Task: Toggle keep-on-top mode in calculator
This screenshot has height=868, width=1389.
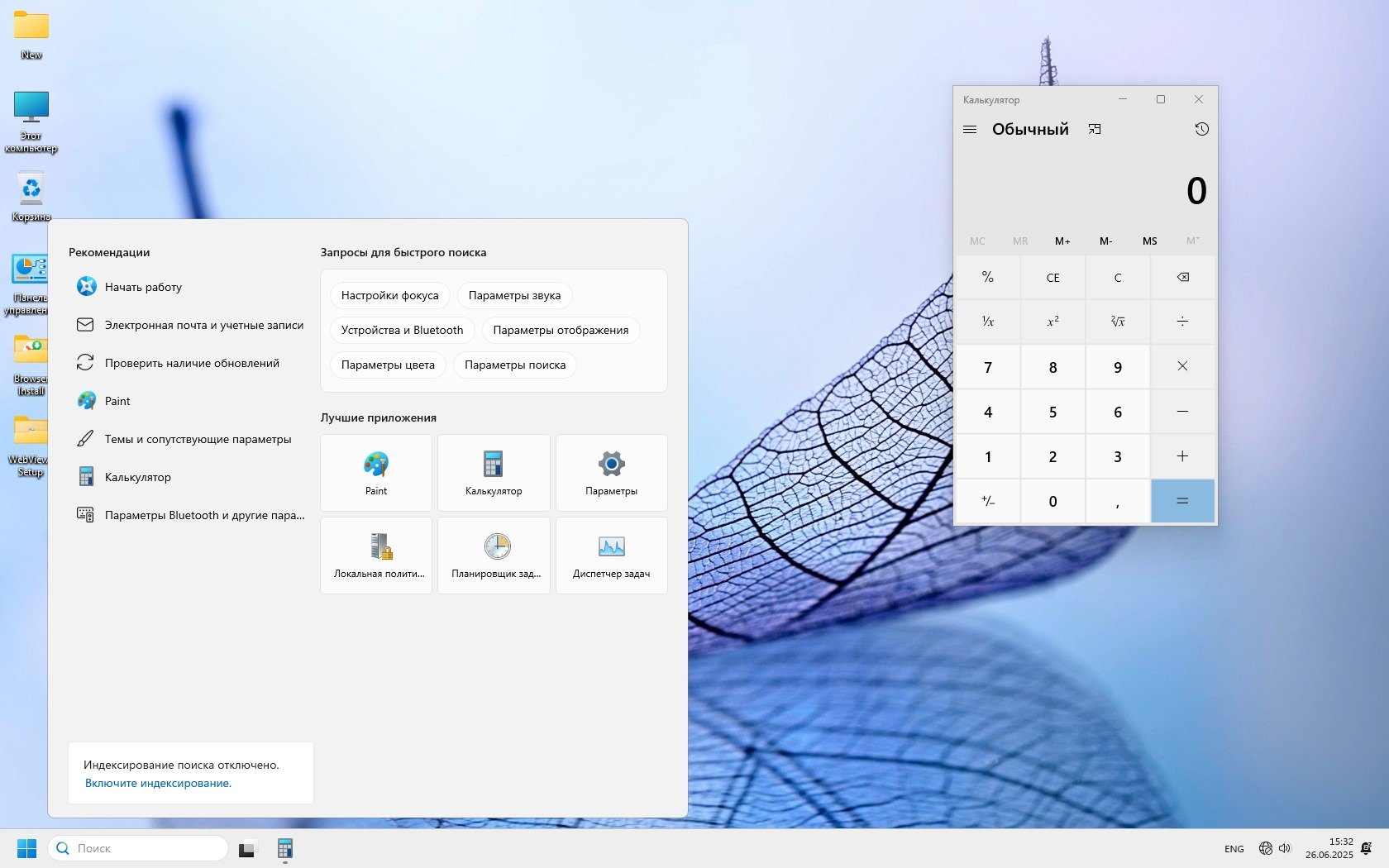Action: pyautogui.click(x=1095, y=130)
